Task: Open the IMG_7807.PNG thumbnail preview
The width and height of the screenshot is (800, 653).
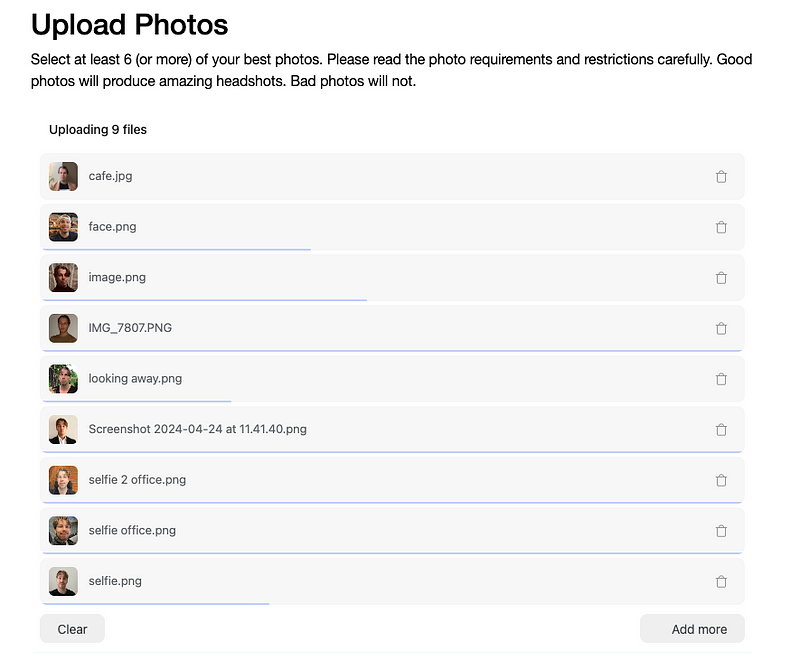Action: click(63, 328)
